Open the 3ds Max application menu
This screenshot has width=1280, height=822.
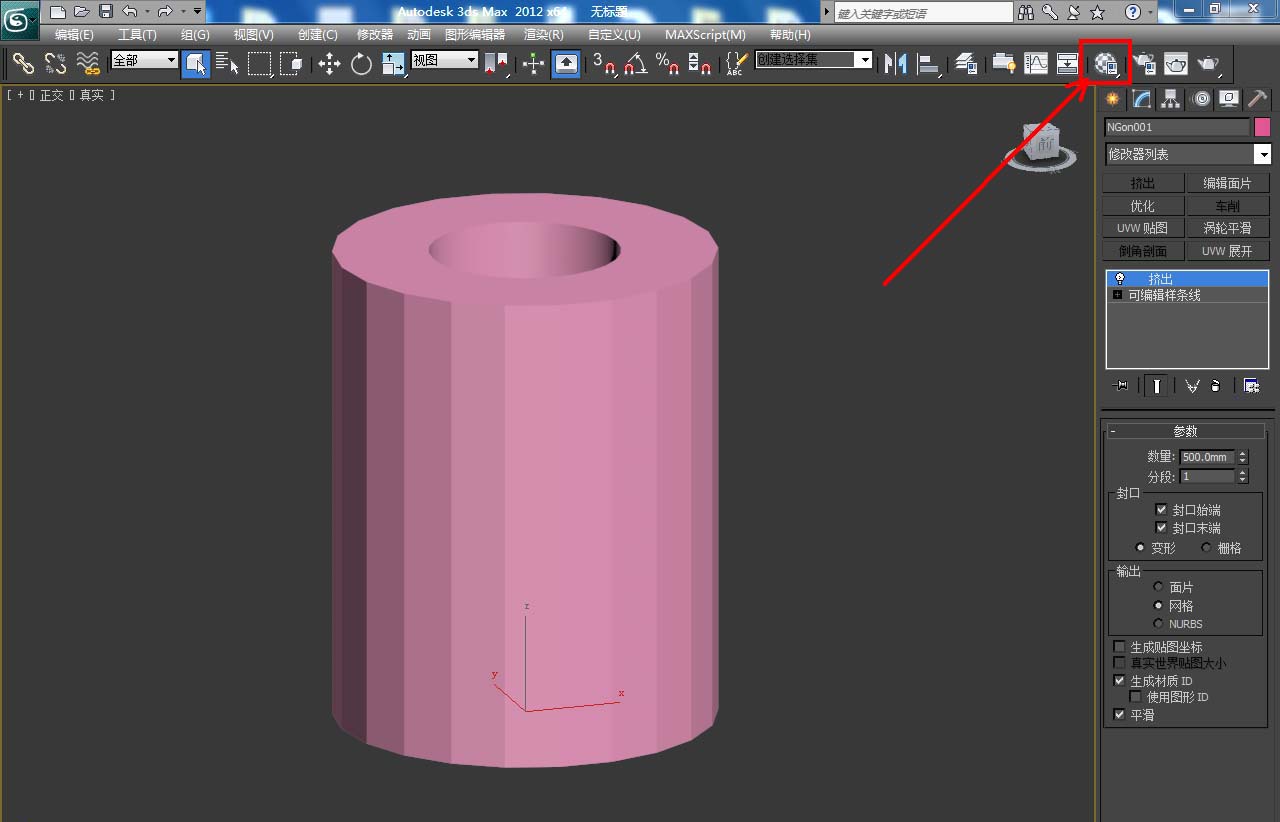(x=20, y=20)
